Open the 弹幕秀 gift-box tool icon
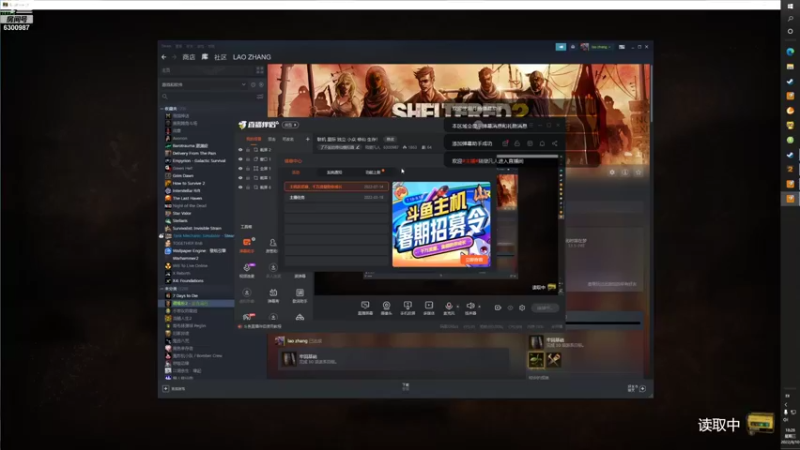Screen dimensions: 800x450 coord(273,293)
